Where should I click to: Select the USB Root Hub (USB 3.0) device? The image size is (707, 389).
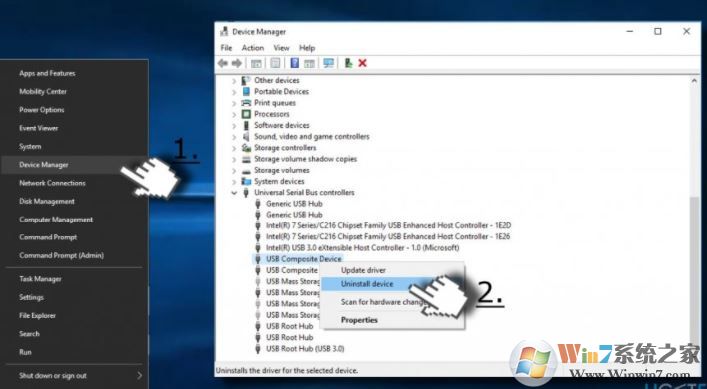(304, 348)
